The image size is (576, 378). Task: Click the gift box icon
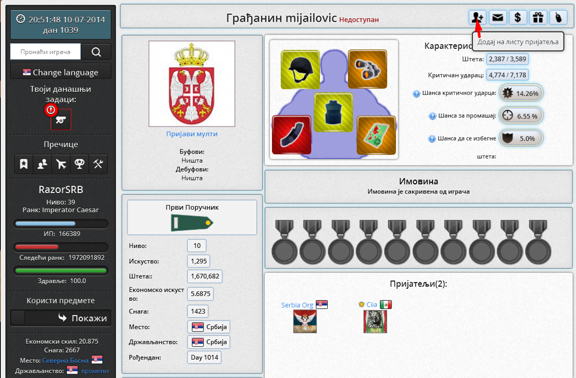[x=538, y=17]
